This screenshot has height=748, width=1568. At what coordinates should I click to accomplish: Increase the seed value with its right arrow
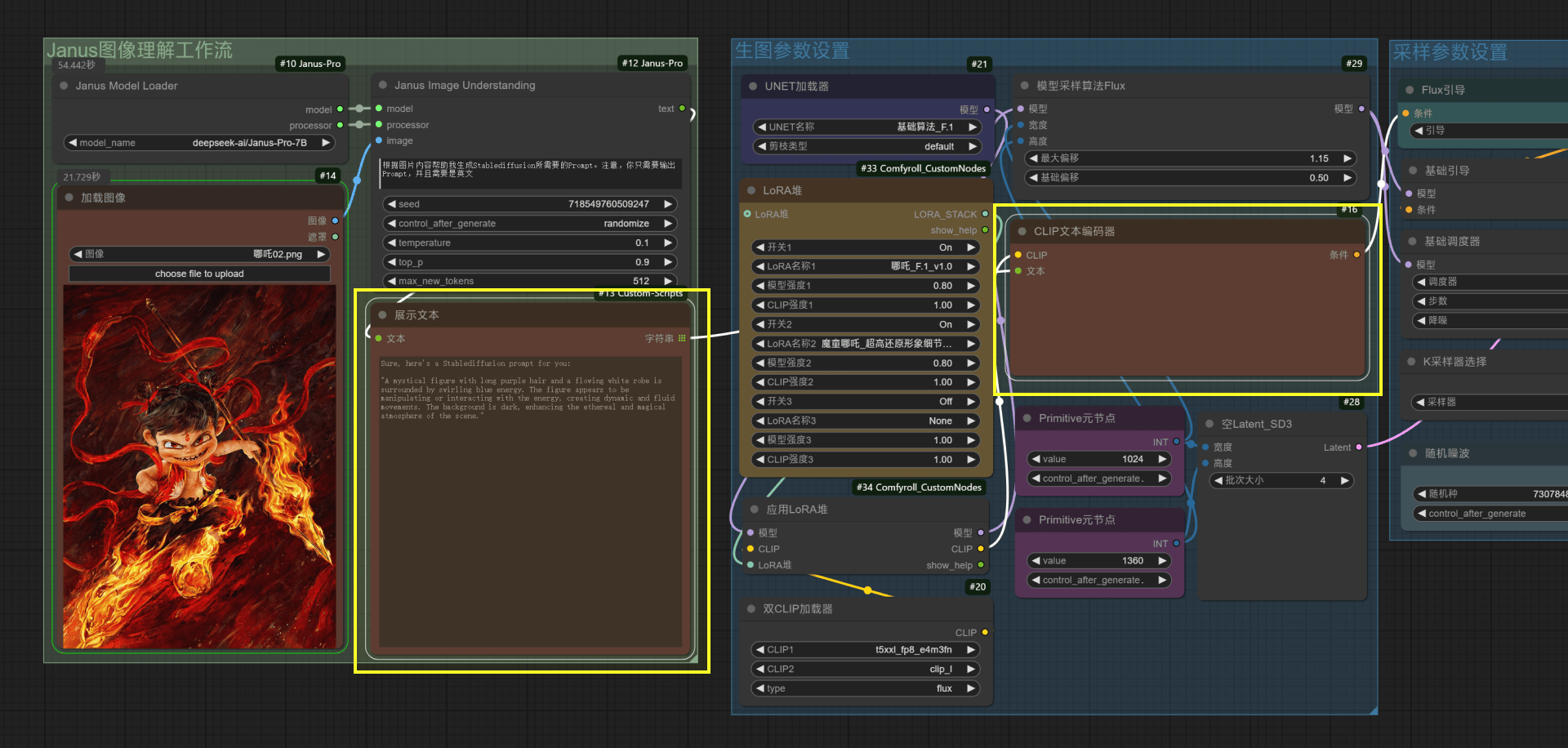pyautogui.click(x=668, y=204)
